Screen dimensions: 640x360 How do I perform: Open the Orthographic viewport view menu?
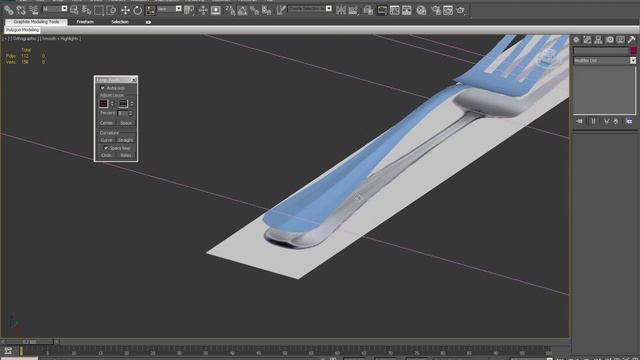pyautogui.click(x=24, y=38)
